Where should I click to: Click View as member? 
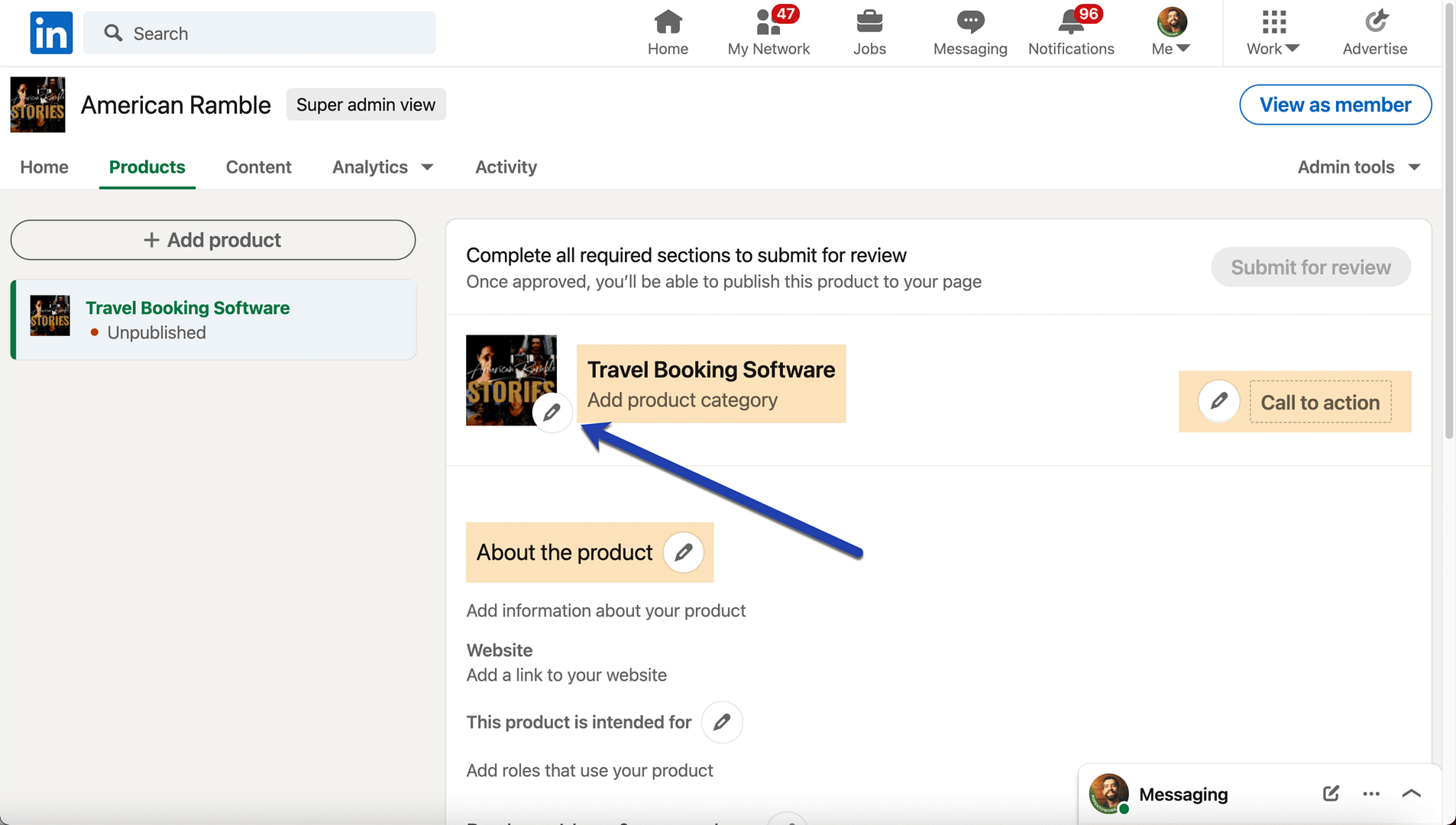tap(1335, 105)
